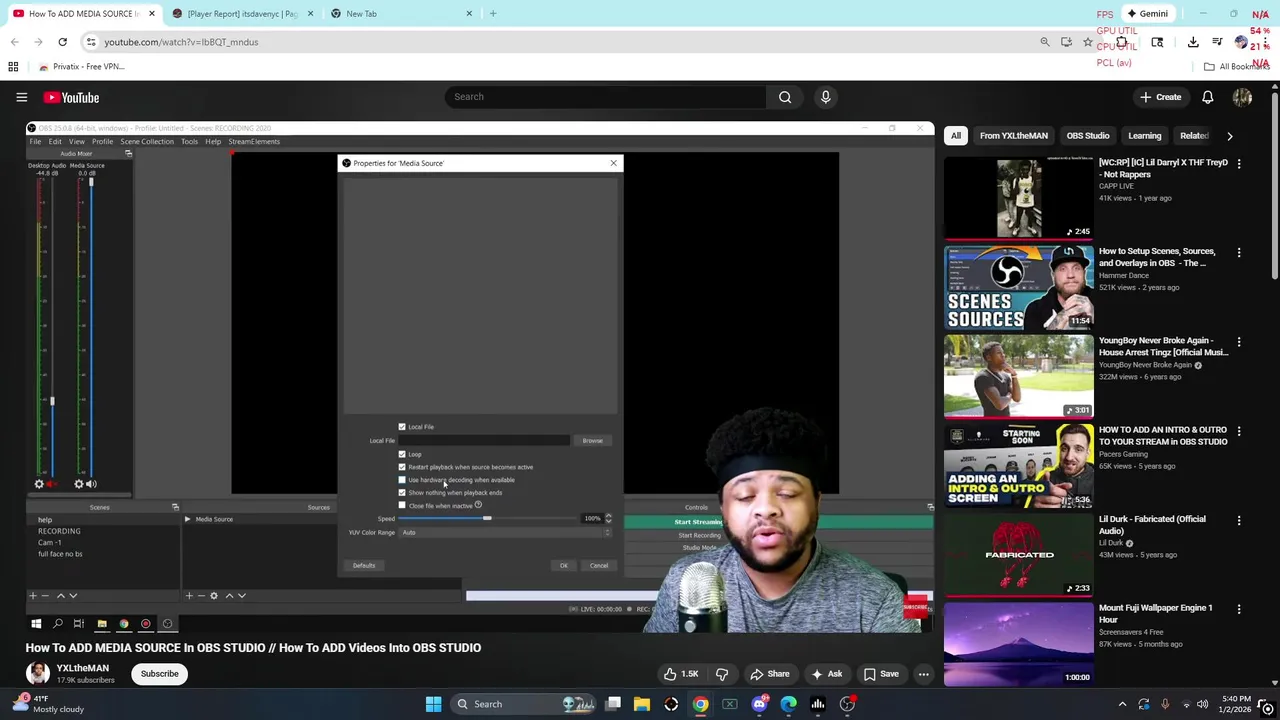Click the Share button under video

coord(769,674)
